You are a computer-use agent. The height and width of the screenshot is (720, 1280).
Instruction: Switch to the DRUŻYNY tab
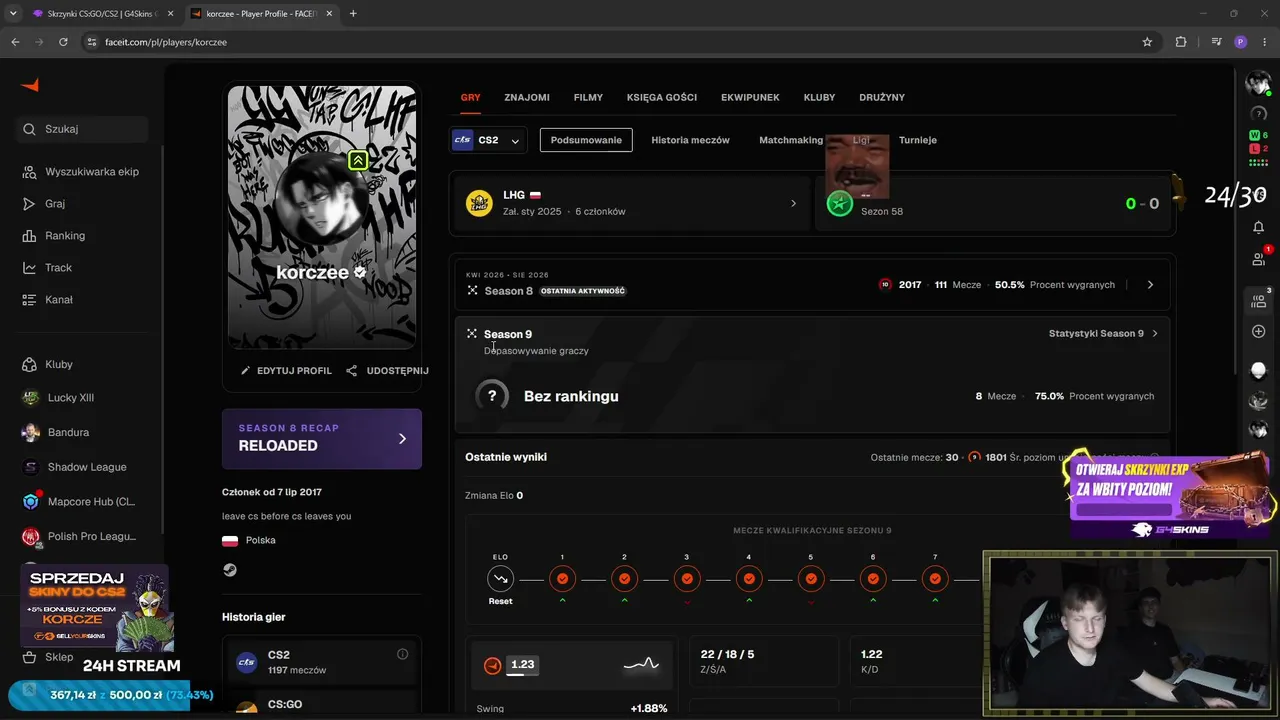coord(882,97)
